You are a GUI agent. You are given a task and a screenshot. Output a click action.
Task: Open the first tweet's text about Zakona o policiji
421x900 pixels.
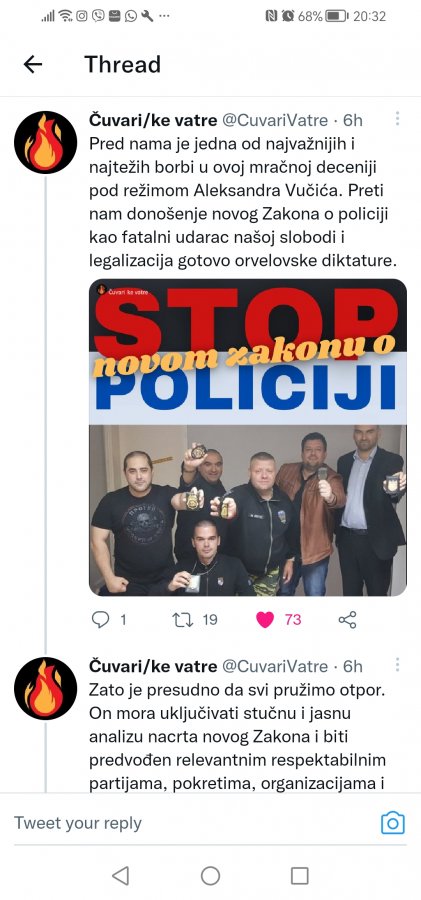(x=244, y=202)
